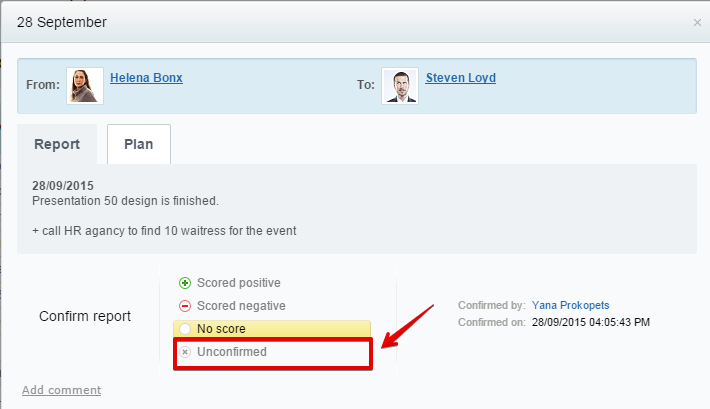Open Helena Bonx's avatar photo

85,86
